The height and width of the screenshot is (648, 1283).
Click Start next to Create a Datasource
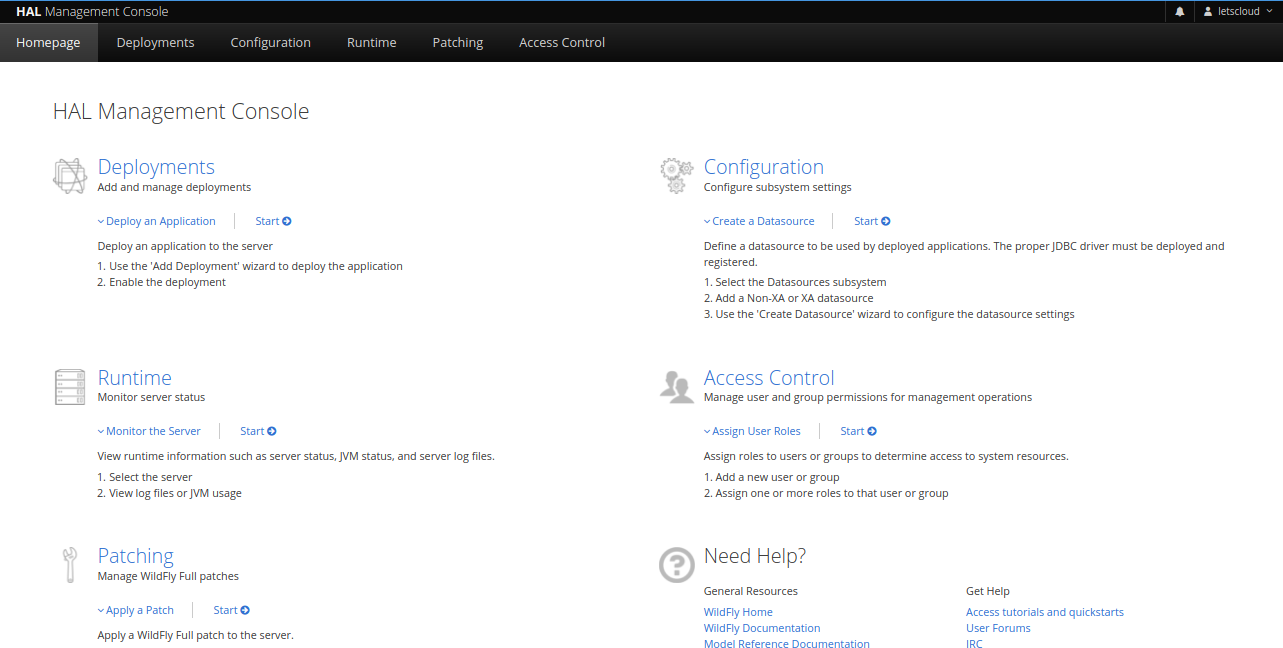pyautogui.click(x=872, y=221)
